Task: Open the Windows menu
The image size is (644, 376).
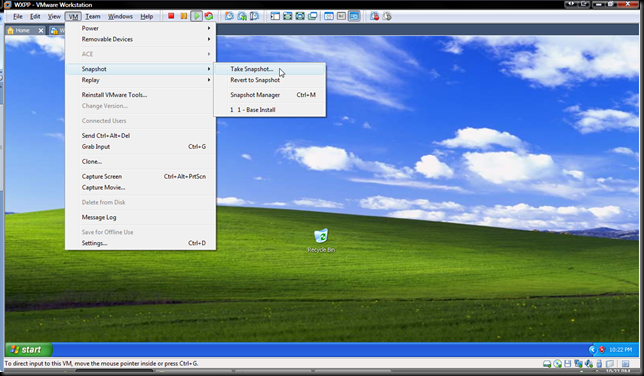Action: [120, 16]
